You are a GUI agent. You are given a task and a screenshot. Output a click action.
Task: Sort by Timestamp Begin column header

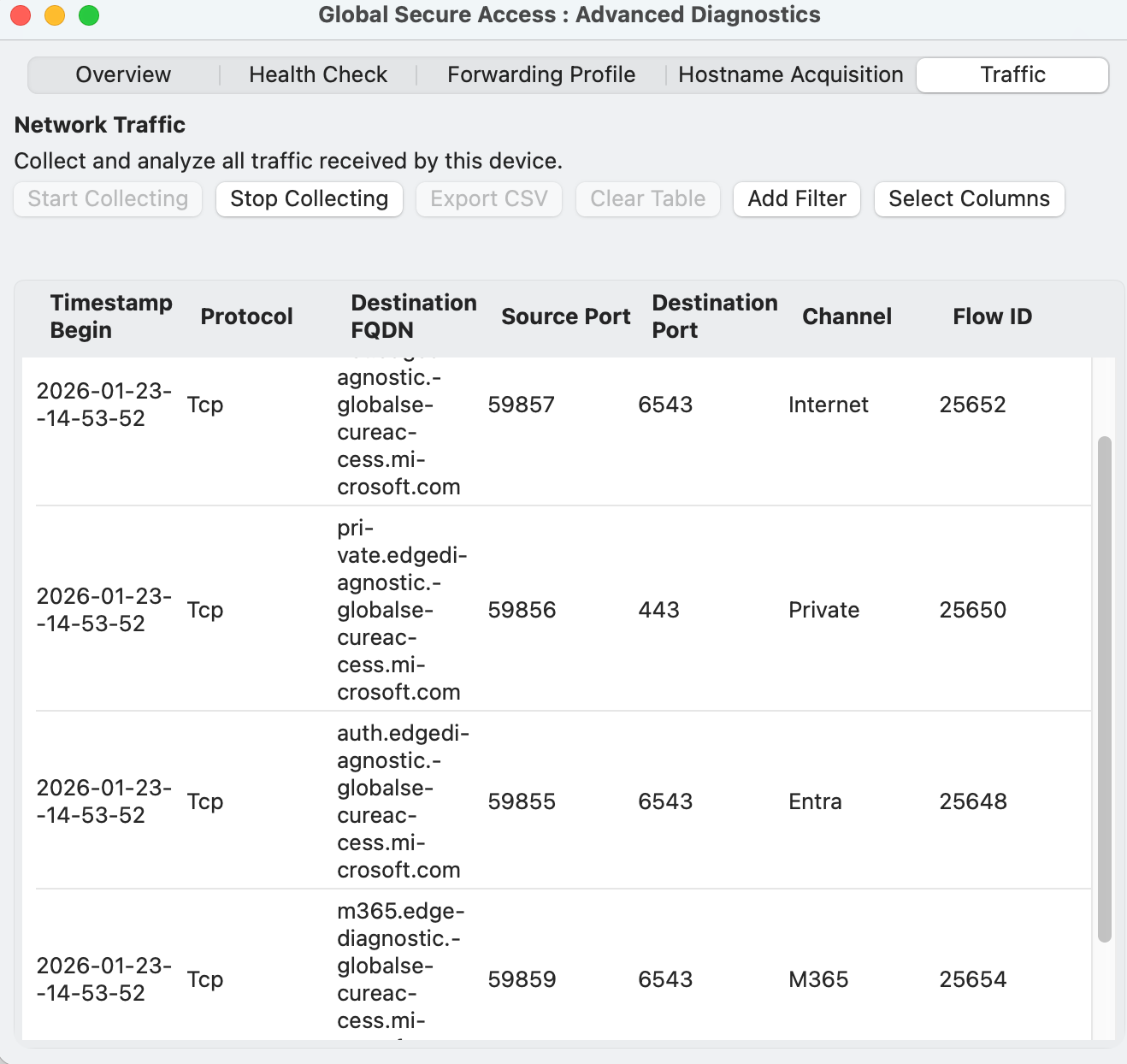110,316
